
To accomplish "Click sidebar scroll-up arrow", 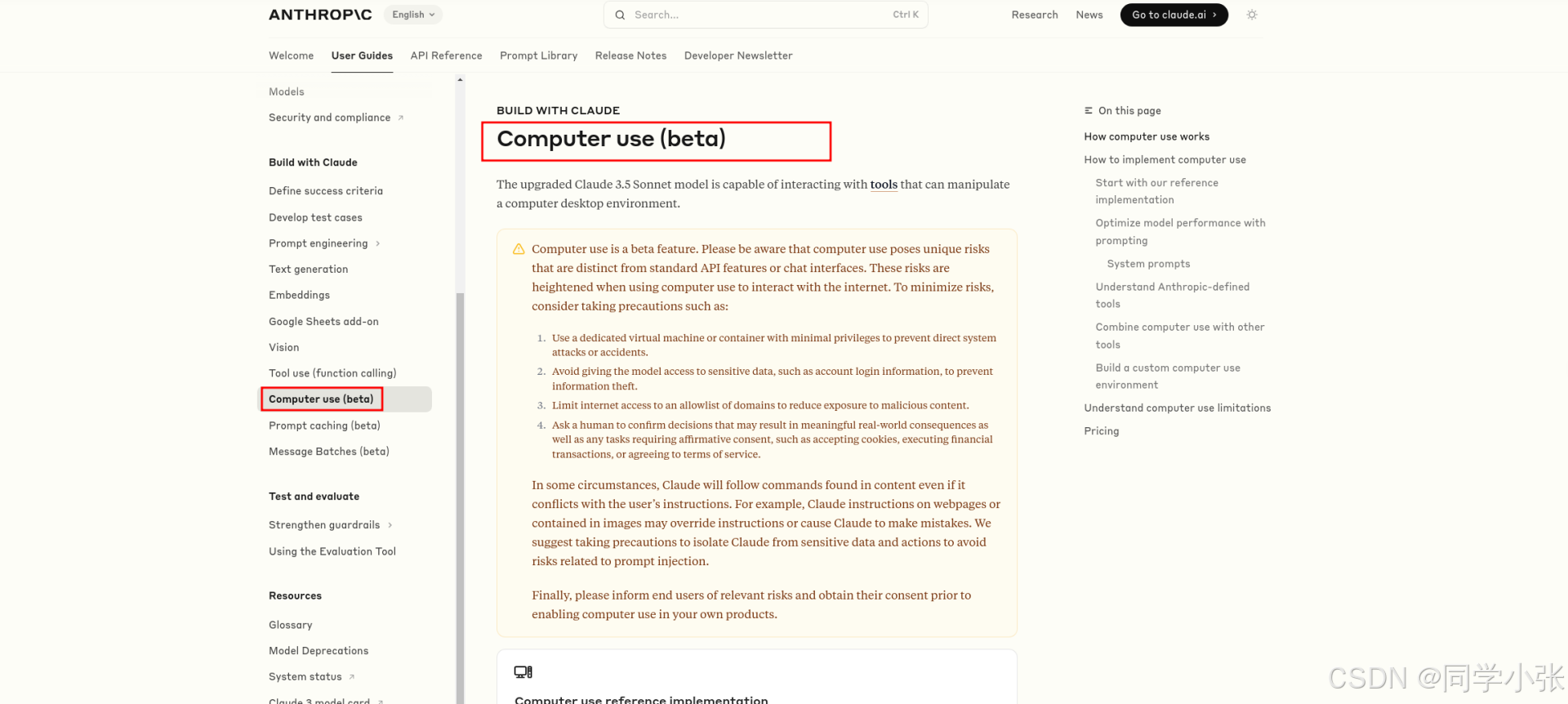I will point(460,79).
